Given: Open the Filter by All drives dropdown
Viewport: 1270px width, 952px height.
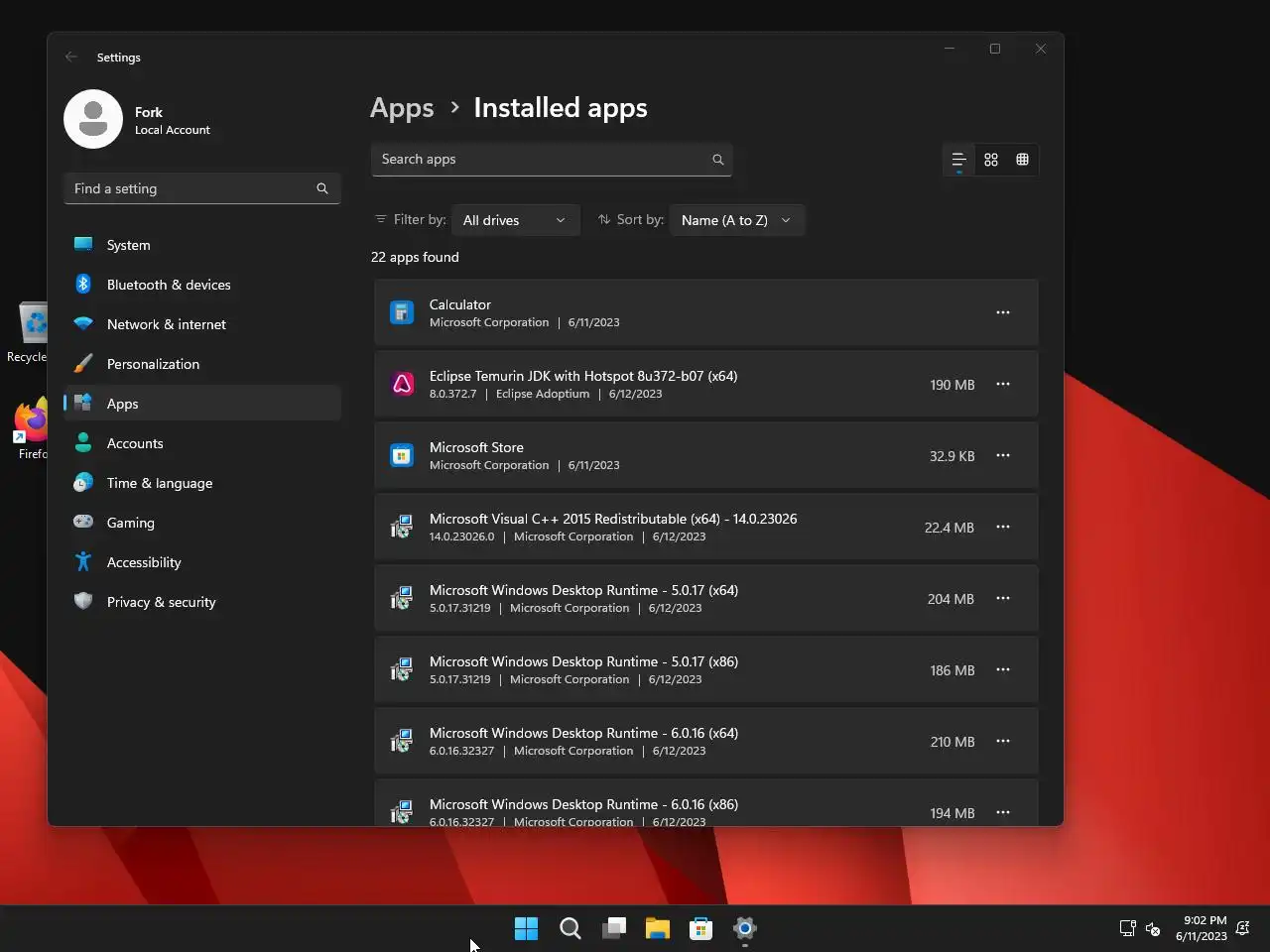Looking at the screenshot, I should pos(515,220).
